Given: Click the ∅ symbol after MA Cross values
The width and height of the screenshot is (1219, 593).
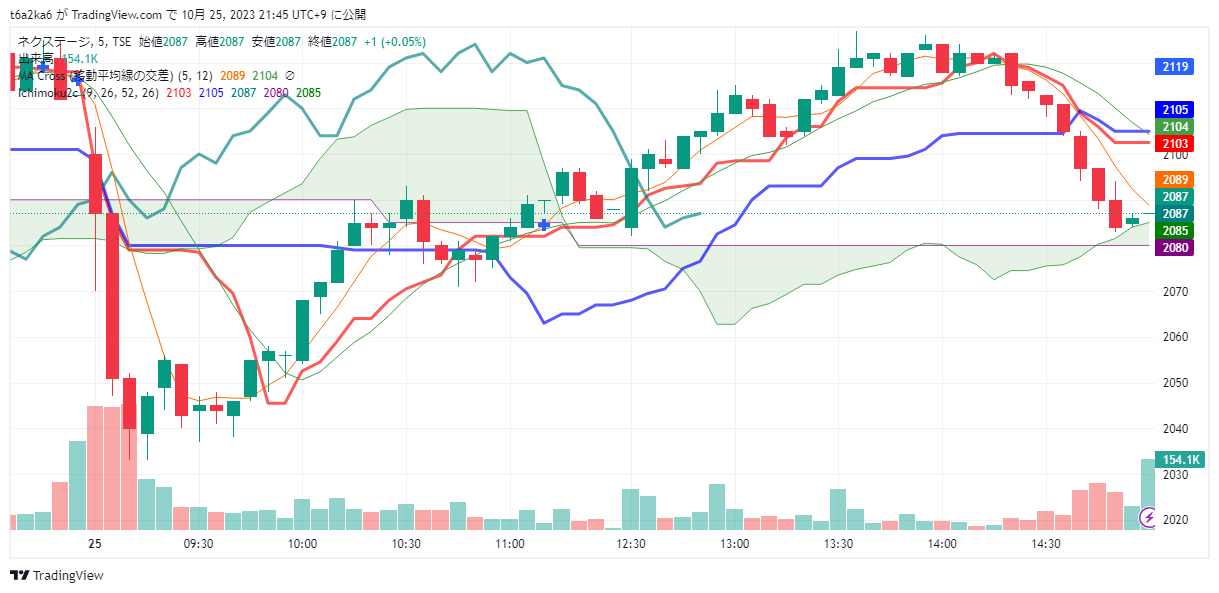Looking at the screenshot, I should pyautogui.click(x=290, y=75).
